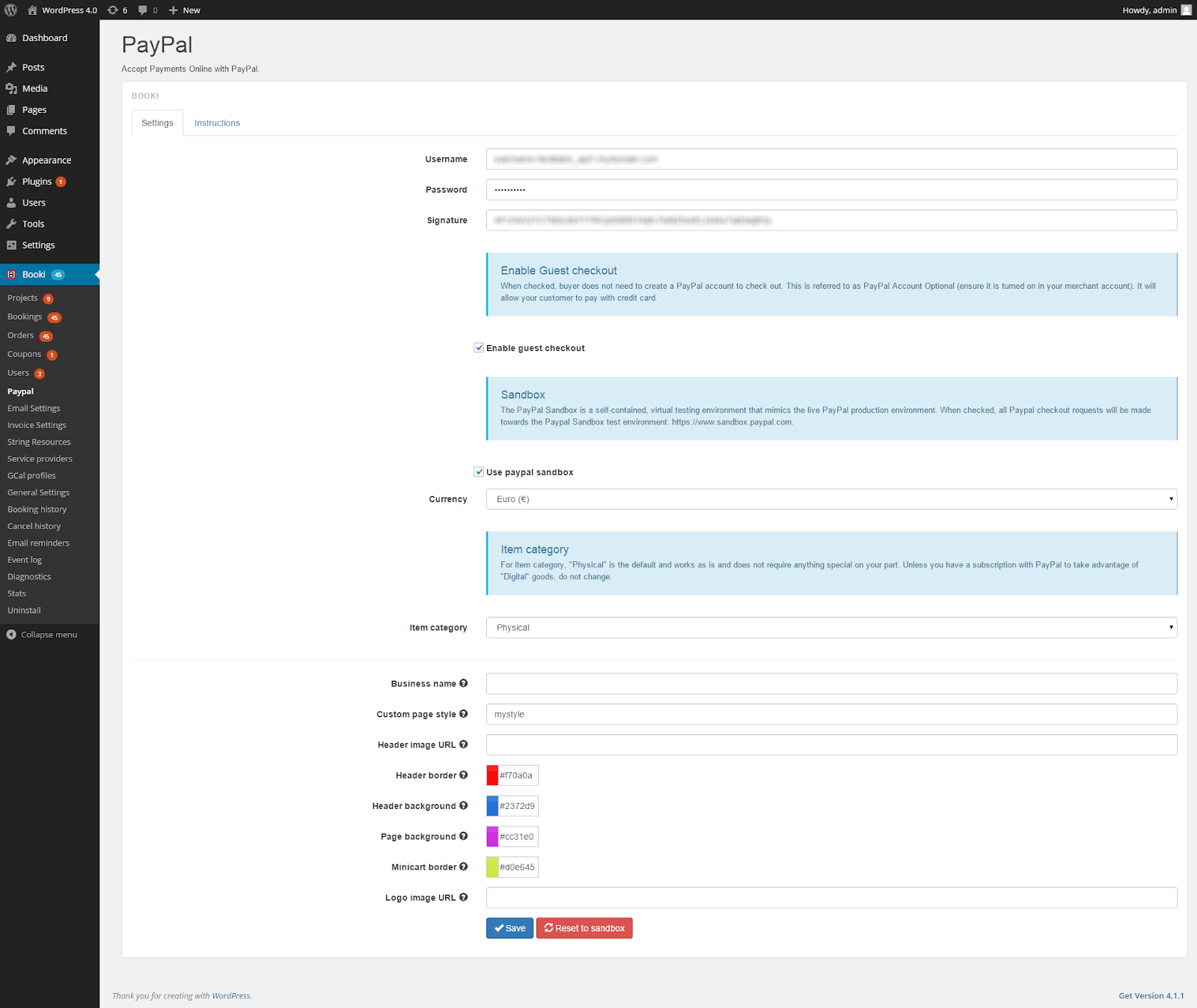Screen dimensions: 1197x1008
Task: Toggle Use paypal sandbox checkbox
Action: pos(479,472)
